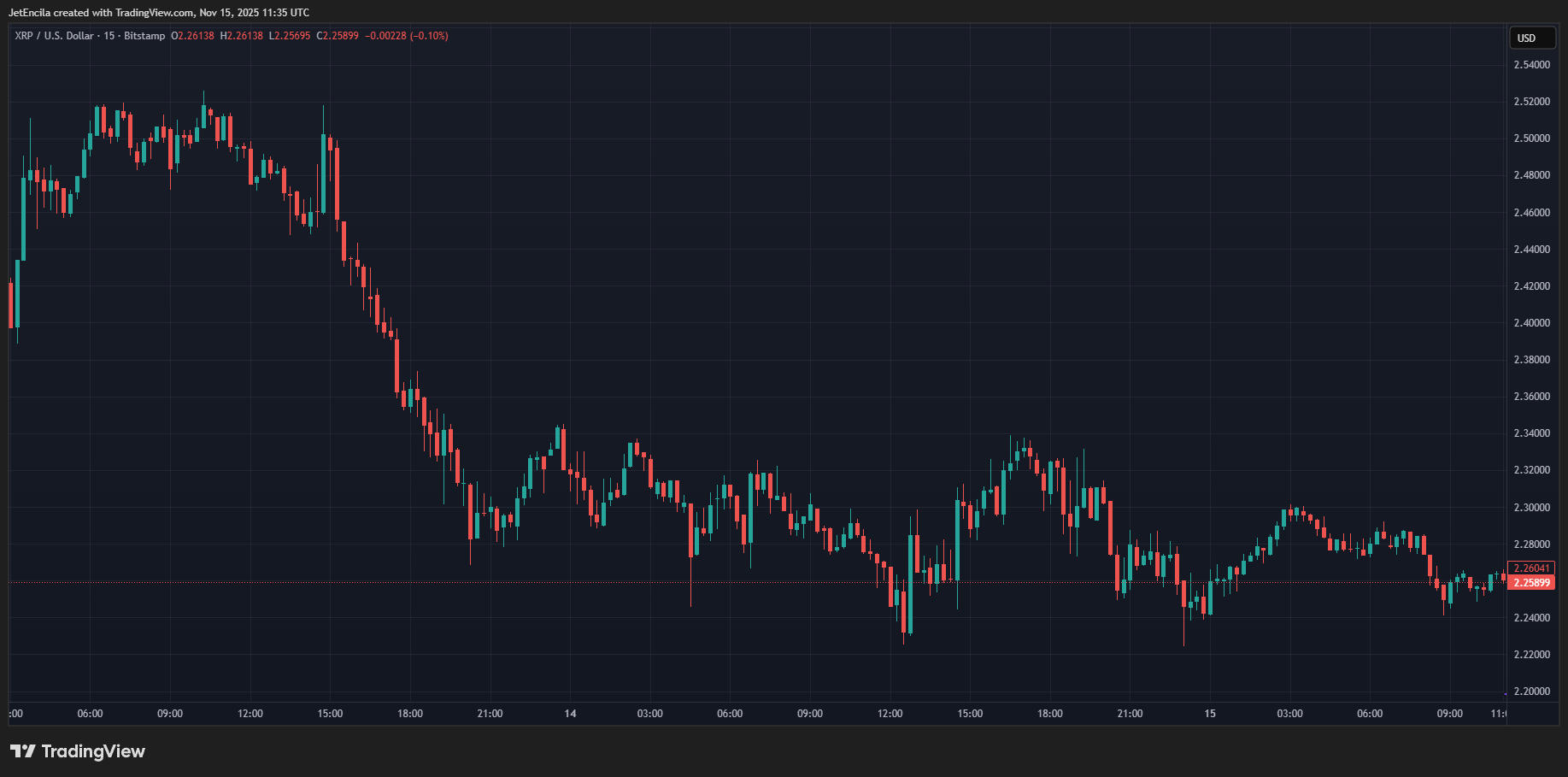This screenshot has width=1568, height=777.
Task: Select the 15 date marker on time axis
Action: pos(1211,714)
